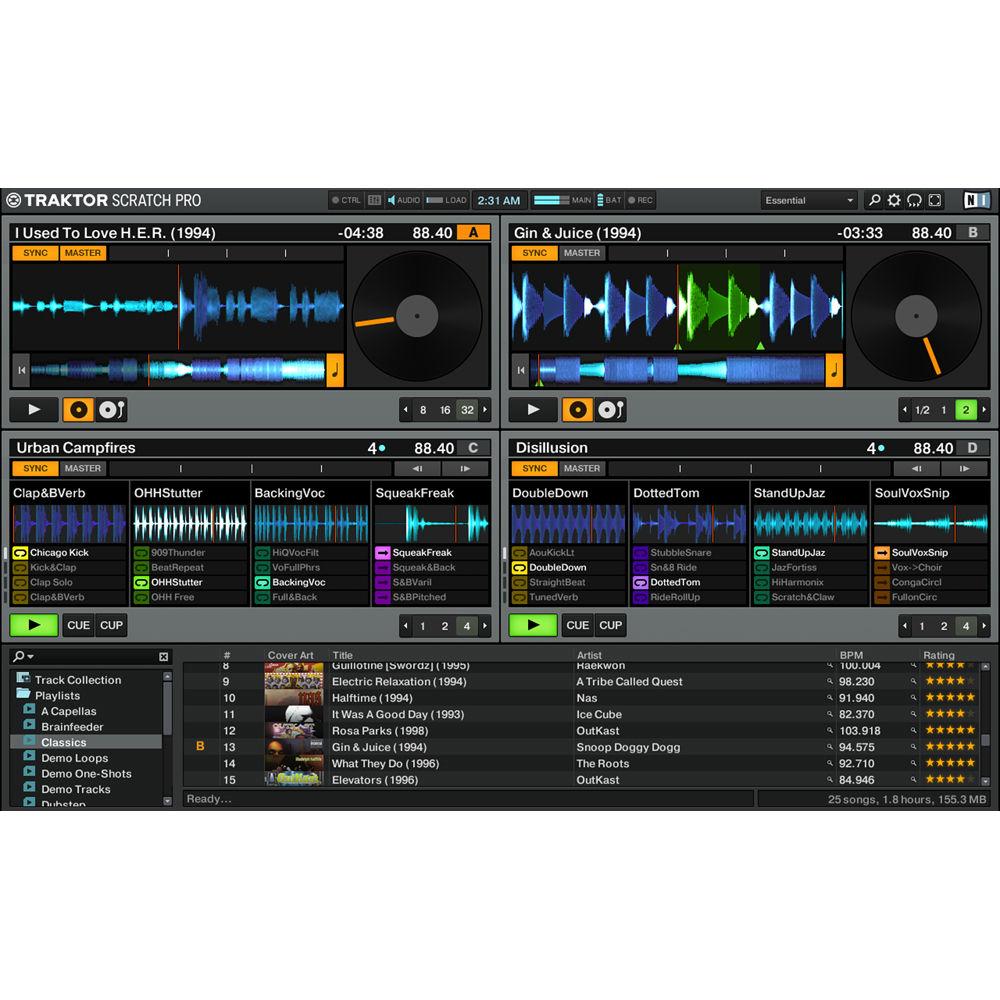The image size is (1000, 1000).
Task: Open the preferences gear icon
Action: pos(894,200)
